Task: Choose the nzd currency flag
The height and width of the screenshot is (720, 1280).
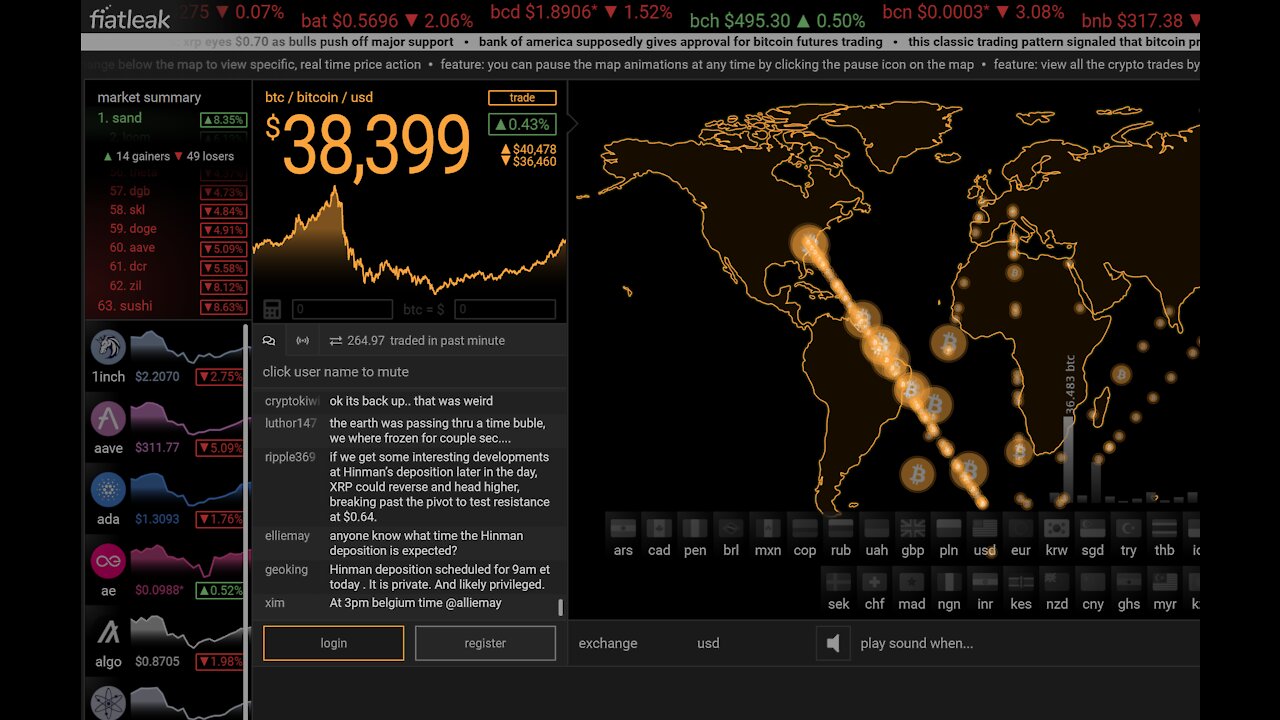Action: click(x=1056, y=582)
